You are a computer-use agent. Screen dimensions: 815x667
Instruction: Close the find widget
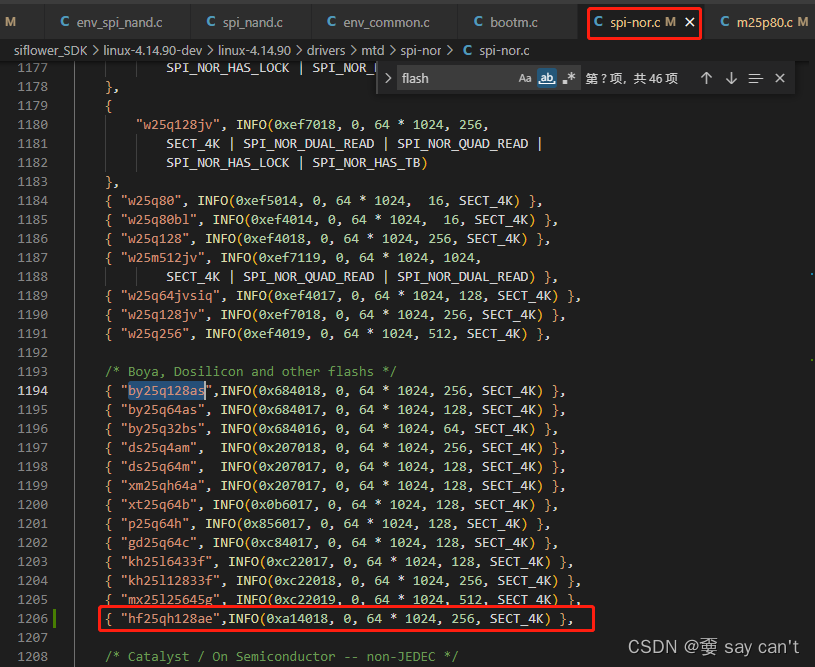(x=780, y=79)
